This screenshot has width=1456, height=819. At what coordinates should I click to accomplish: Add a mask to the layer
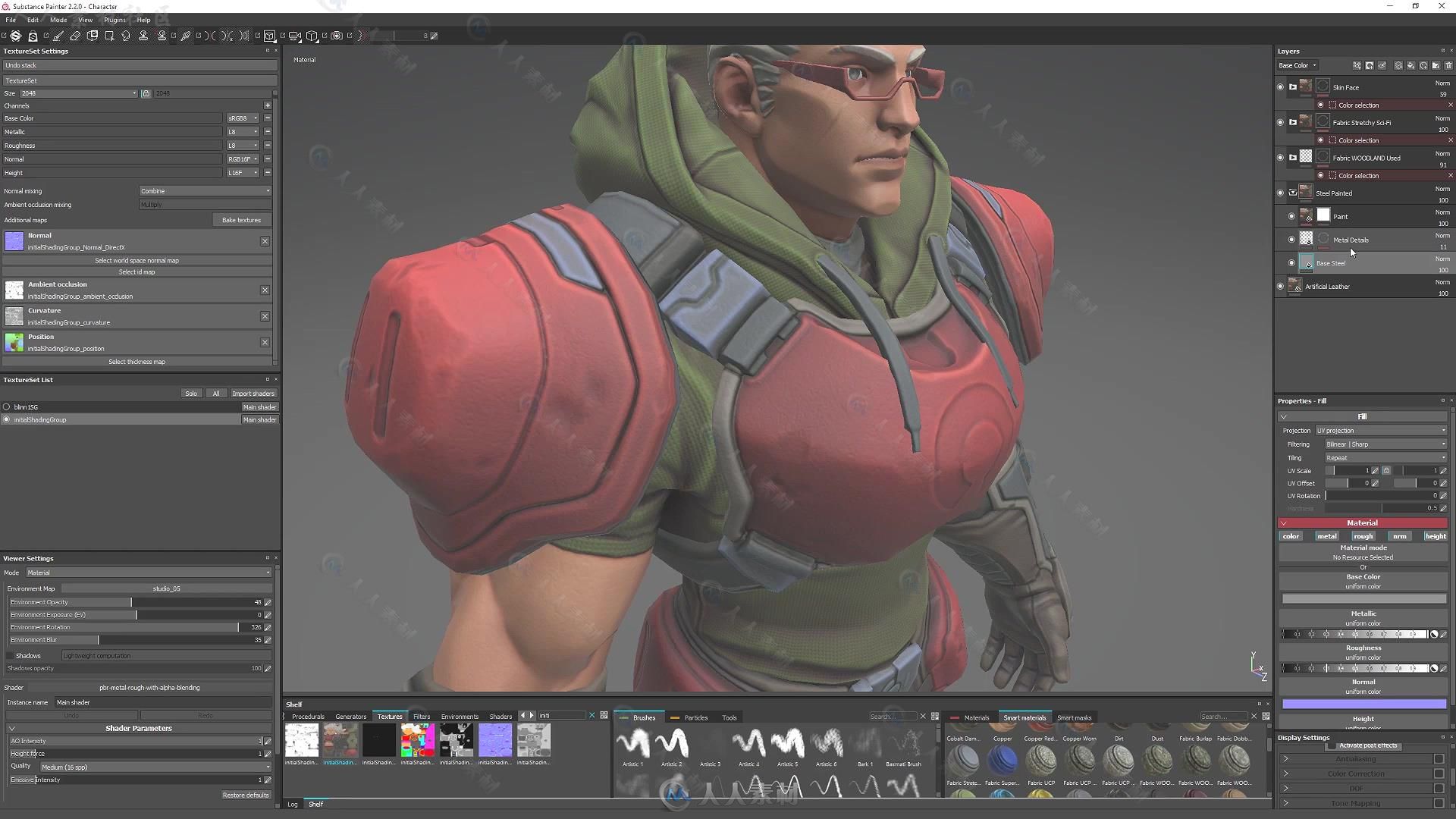point(1370,65)
